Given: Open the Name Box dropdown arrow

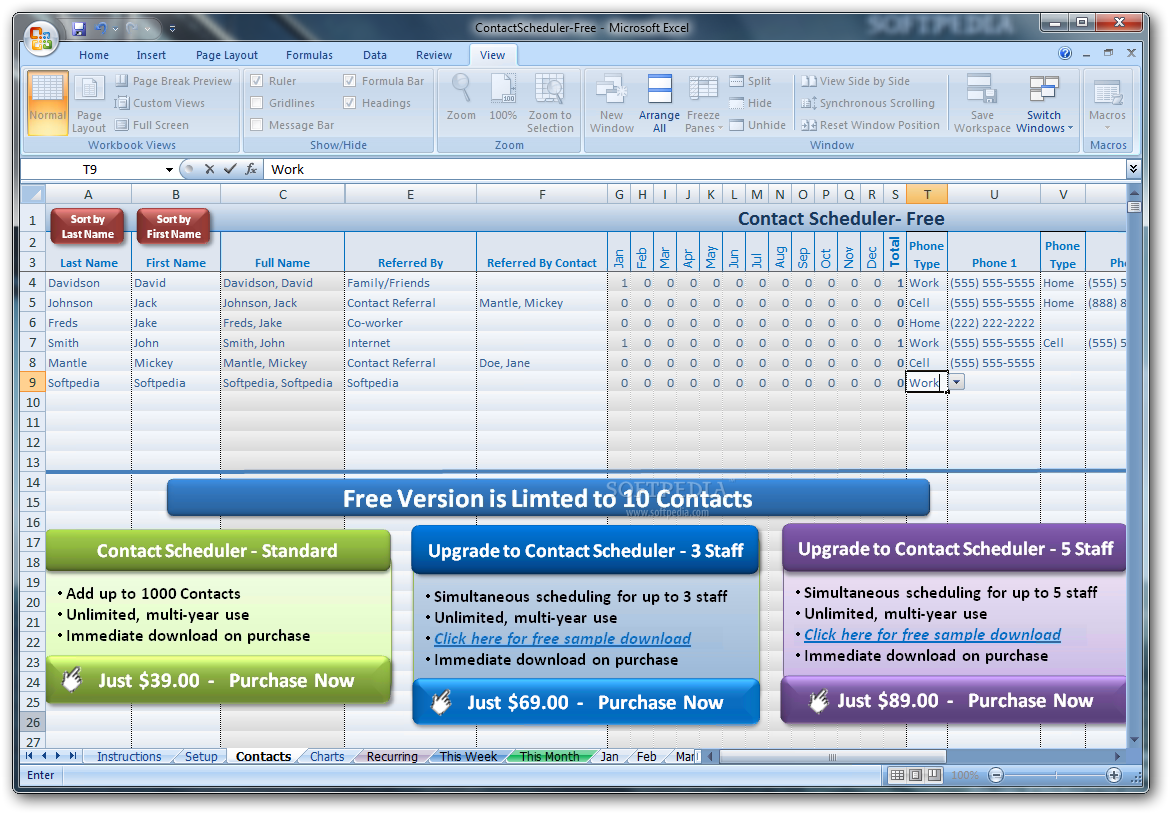Looking at the screenshot, I should (169, 169).
